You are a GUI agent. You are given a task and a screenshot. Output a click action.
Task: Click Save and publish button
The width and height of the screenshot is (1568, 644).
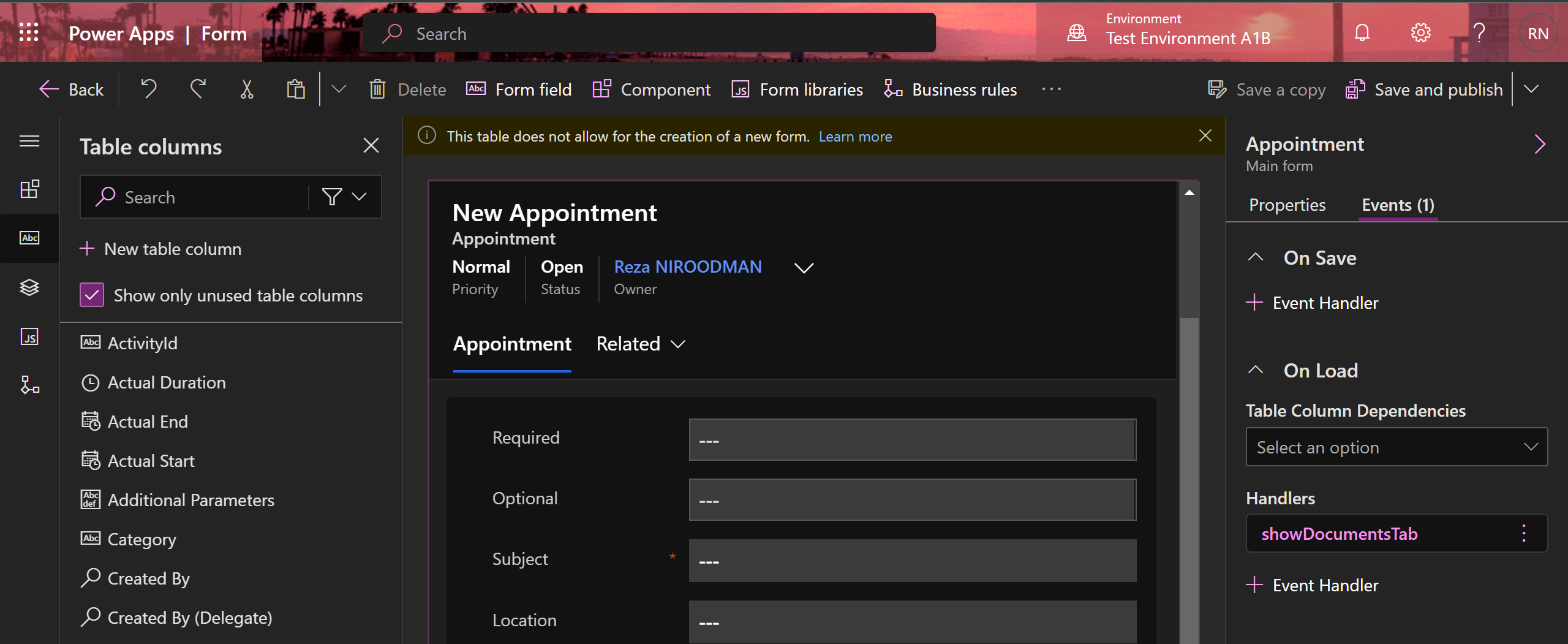1424,89
